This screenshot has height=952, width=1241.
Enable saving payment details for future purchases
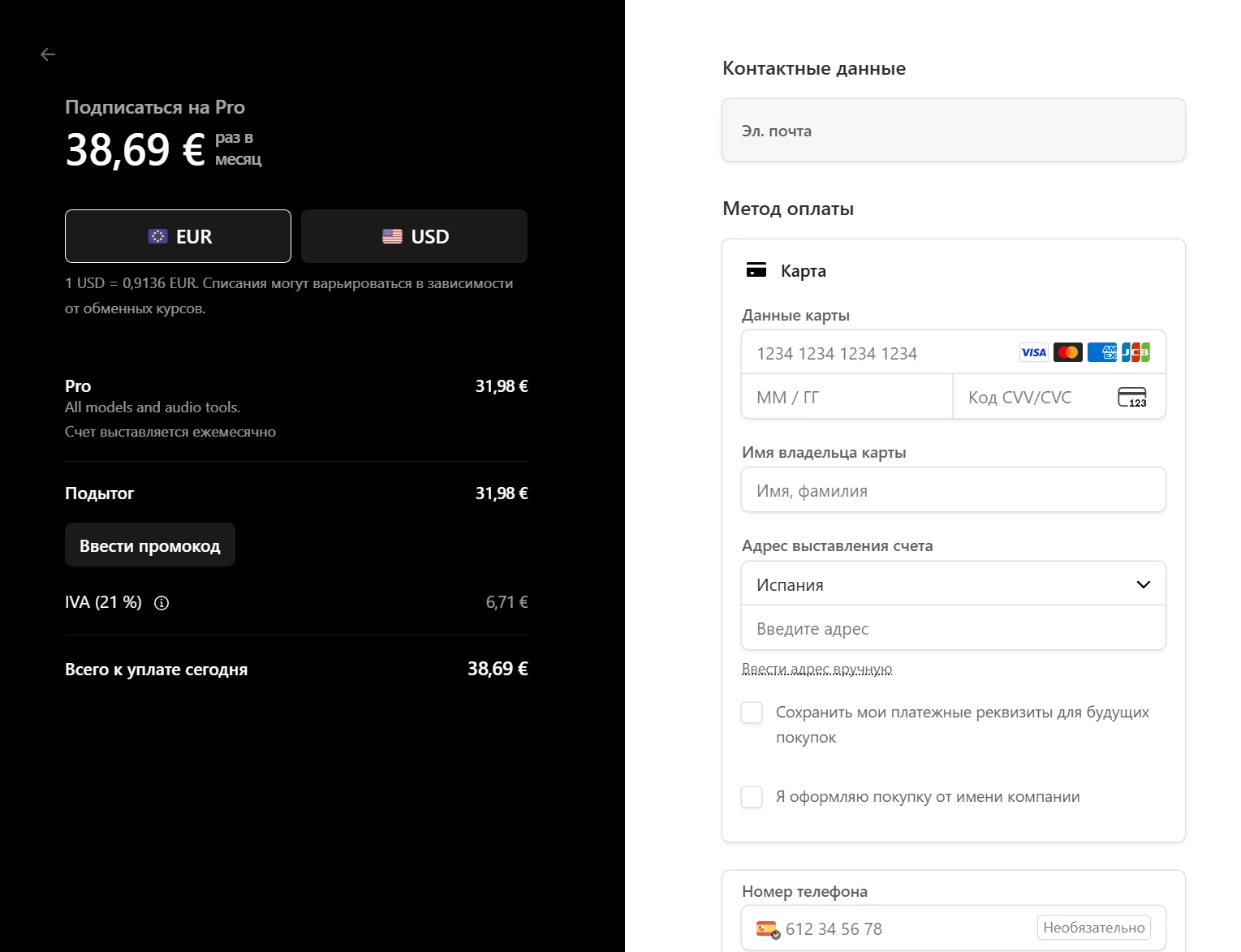click(x=752, y=713)
